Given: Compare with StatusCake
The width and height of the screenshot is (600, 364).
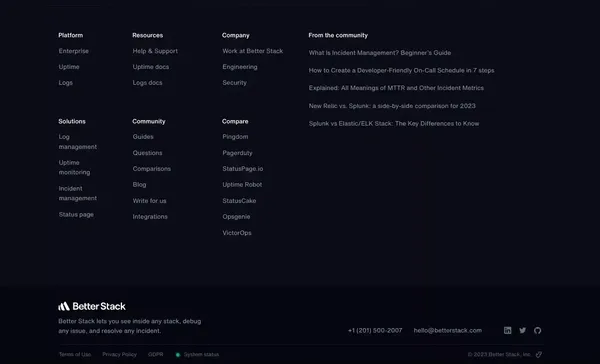Looking at the screenshot, I should point(239,201).
